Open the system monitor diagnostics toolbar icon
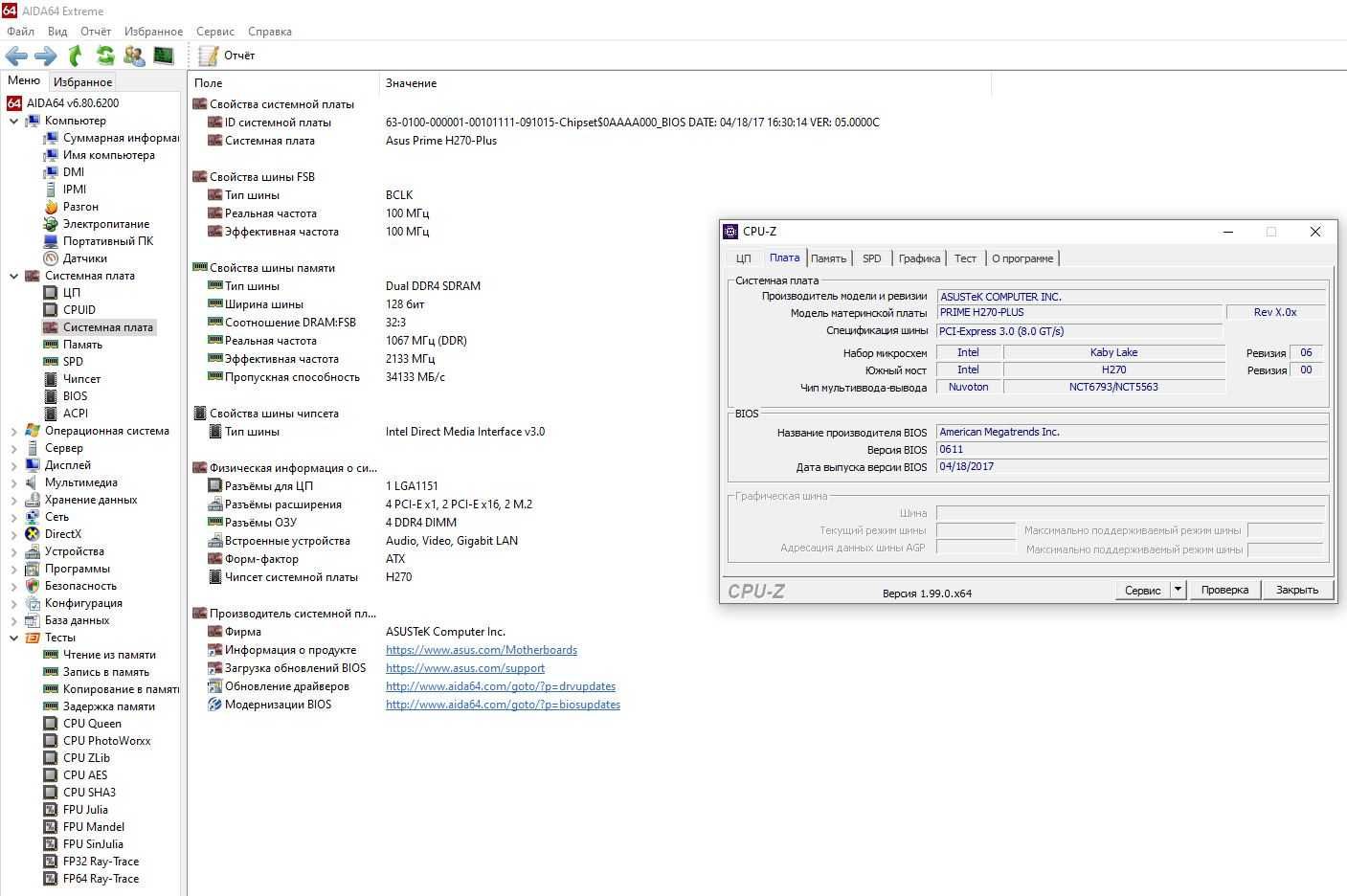The width and height of the screenshot is (1347, 896). (164, 56)
